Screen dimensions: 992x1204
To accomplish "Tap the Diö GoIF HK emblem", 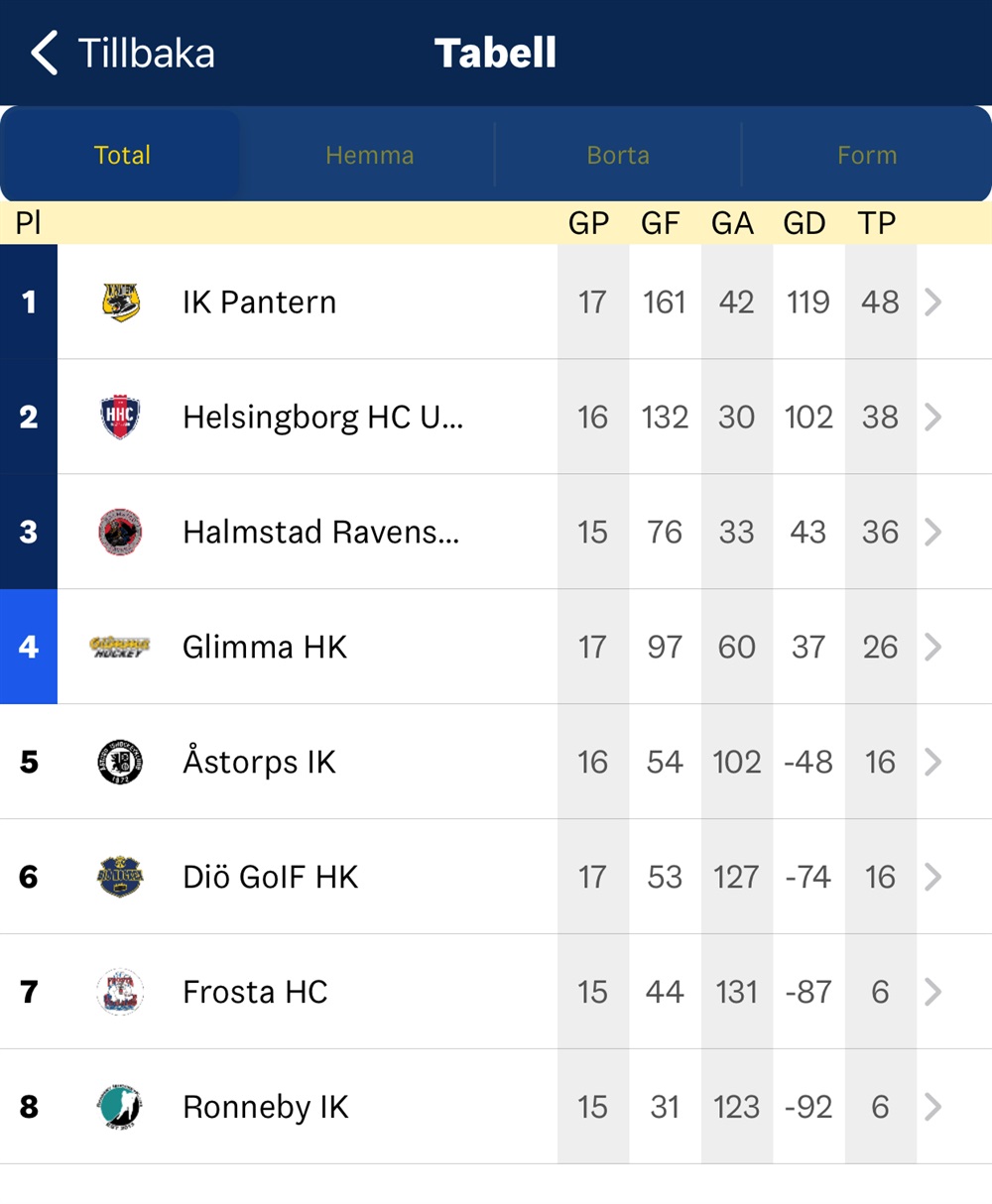I will pyautogui.click(x=121, y=877).
